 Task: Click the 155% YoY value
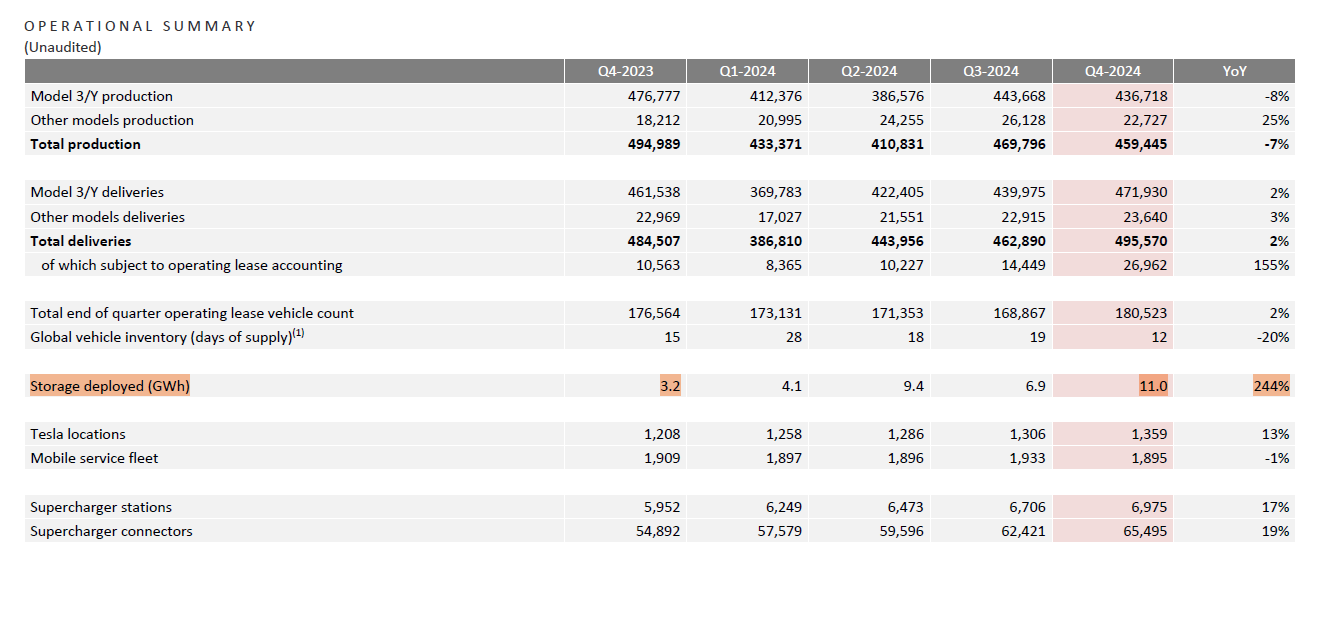tap(1273, 265)
